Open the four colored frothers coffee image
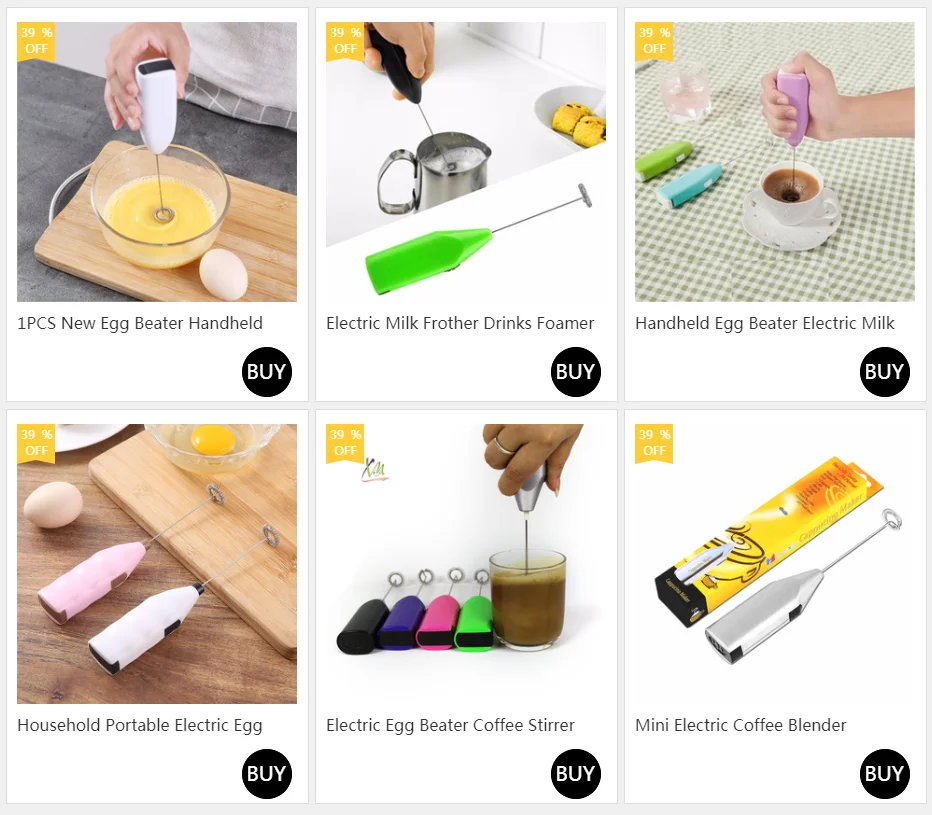The image size is (932, 815). (x=466, y=564)
